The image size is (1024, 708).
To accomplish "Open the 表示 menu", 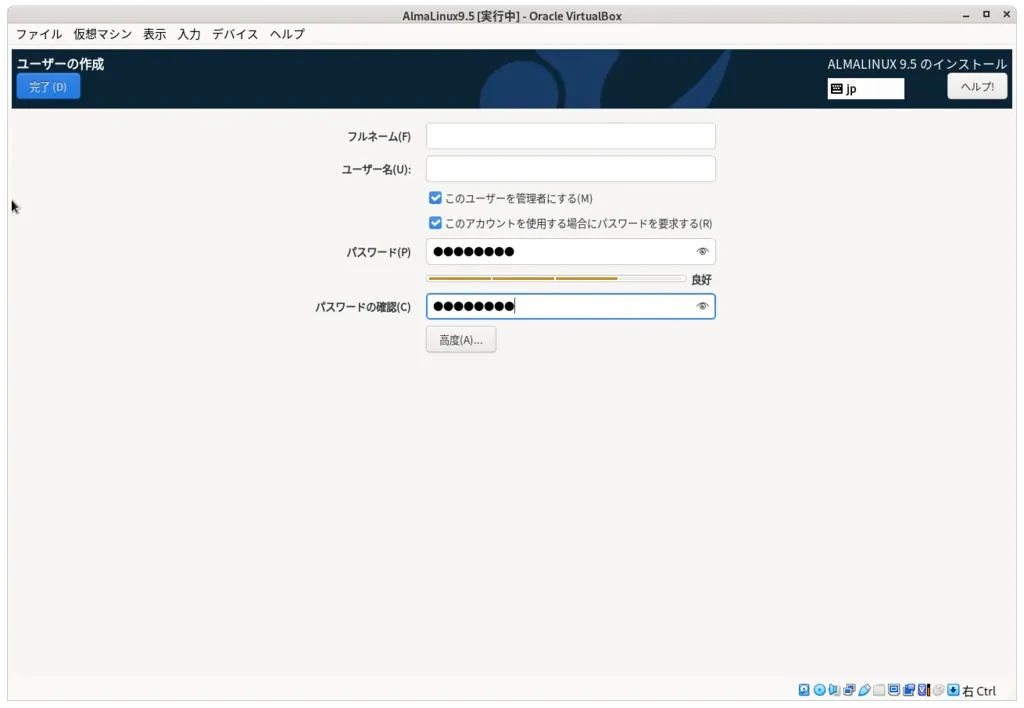I will tap(153, 33).
